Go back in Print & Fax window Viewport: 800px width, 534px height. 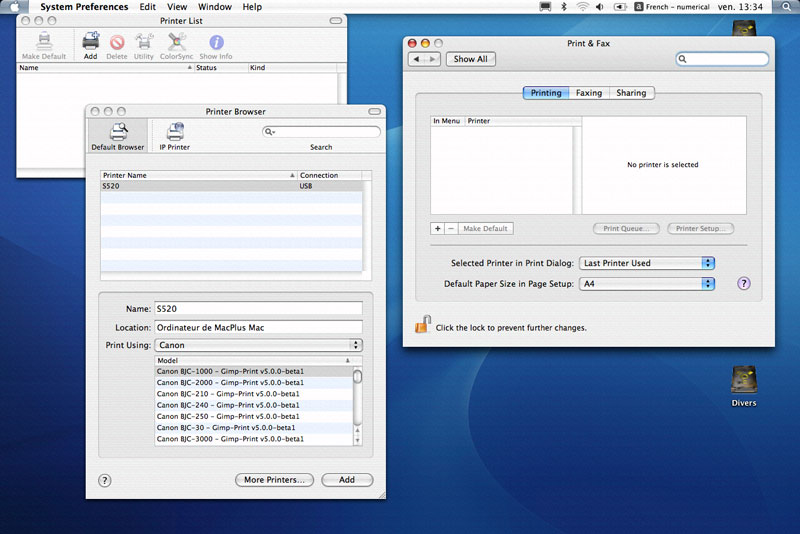pyautogui.click(x=417, y=59)
